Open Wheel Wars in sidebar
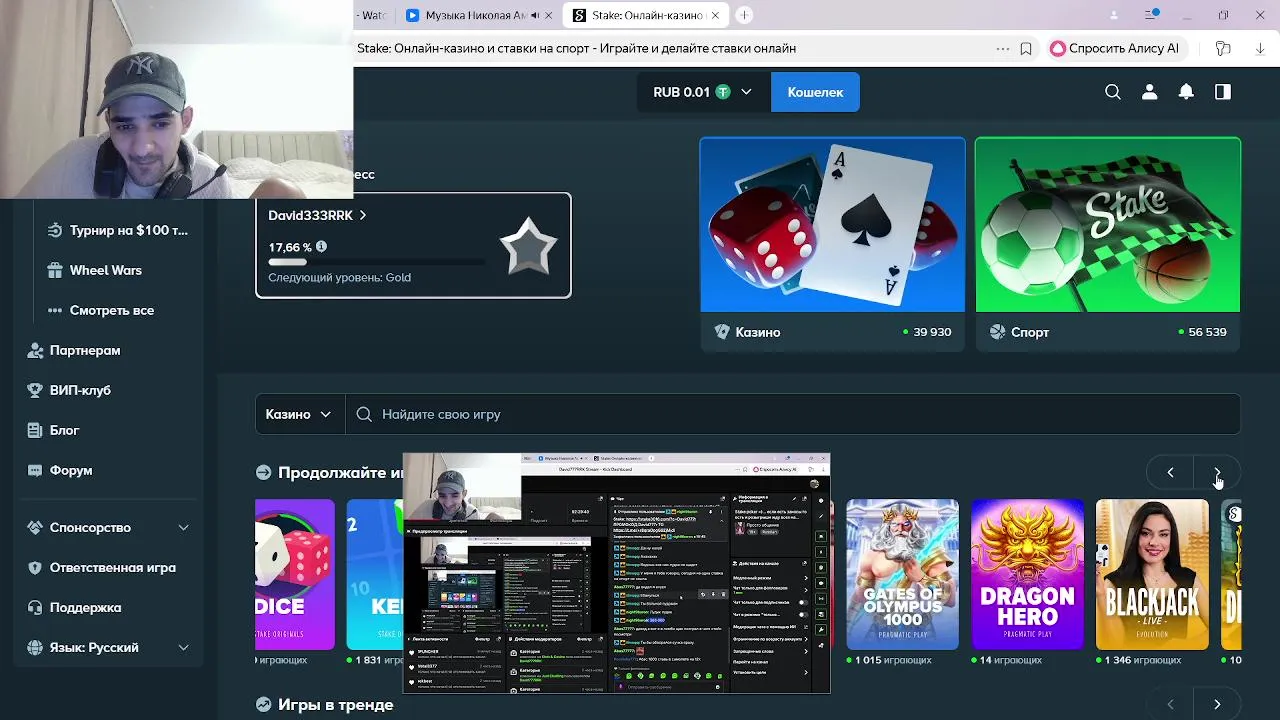Screen dimensions: 1280x720 coord(106,270)
